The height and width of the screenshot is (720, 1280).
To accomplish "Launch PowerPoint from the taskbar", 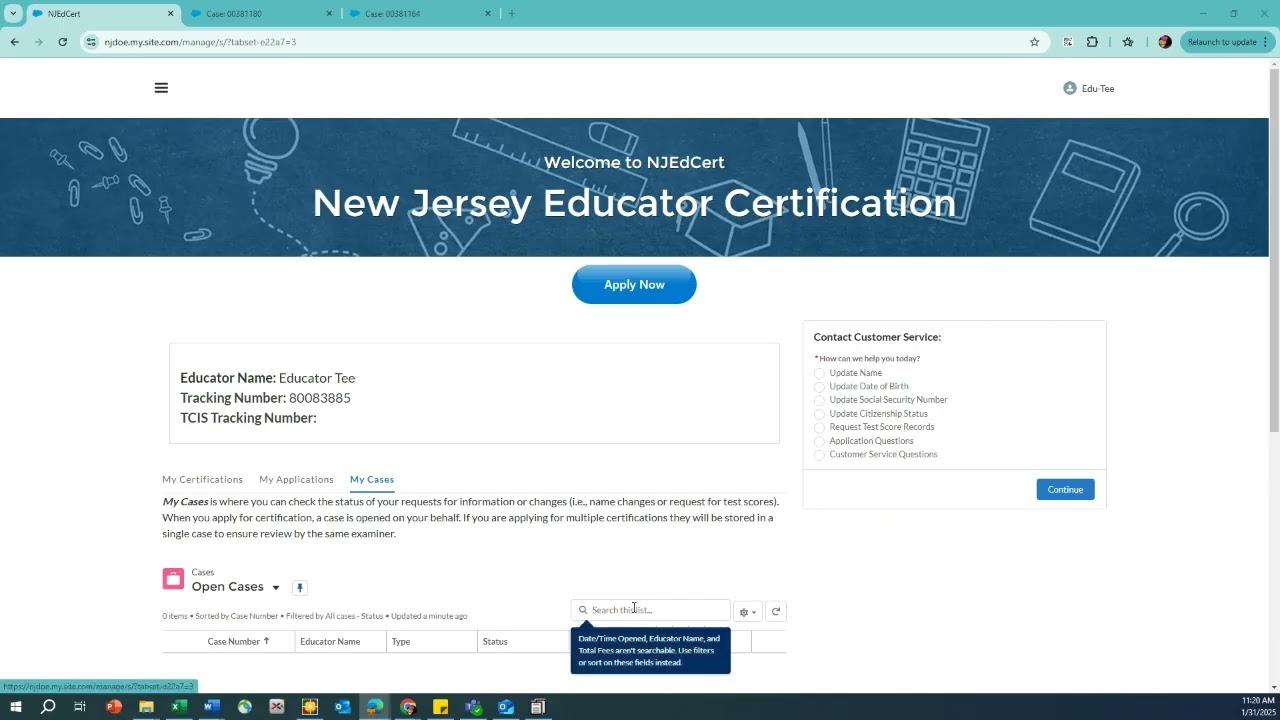I will click(x=114, y=707).
